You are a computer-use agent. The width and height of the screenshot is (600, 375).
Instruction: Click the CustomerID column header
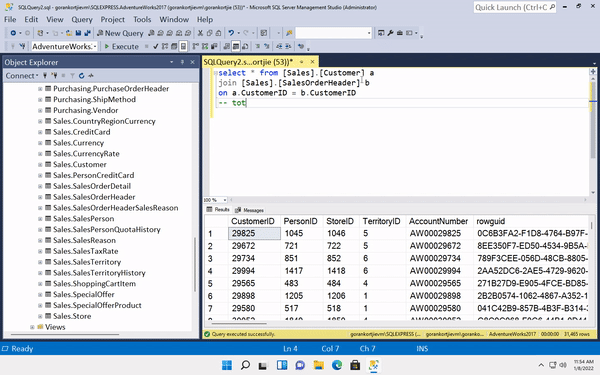[254, 221]
